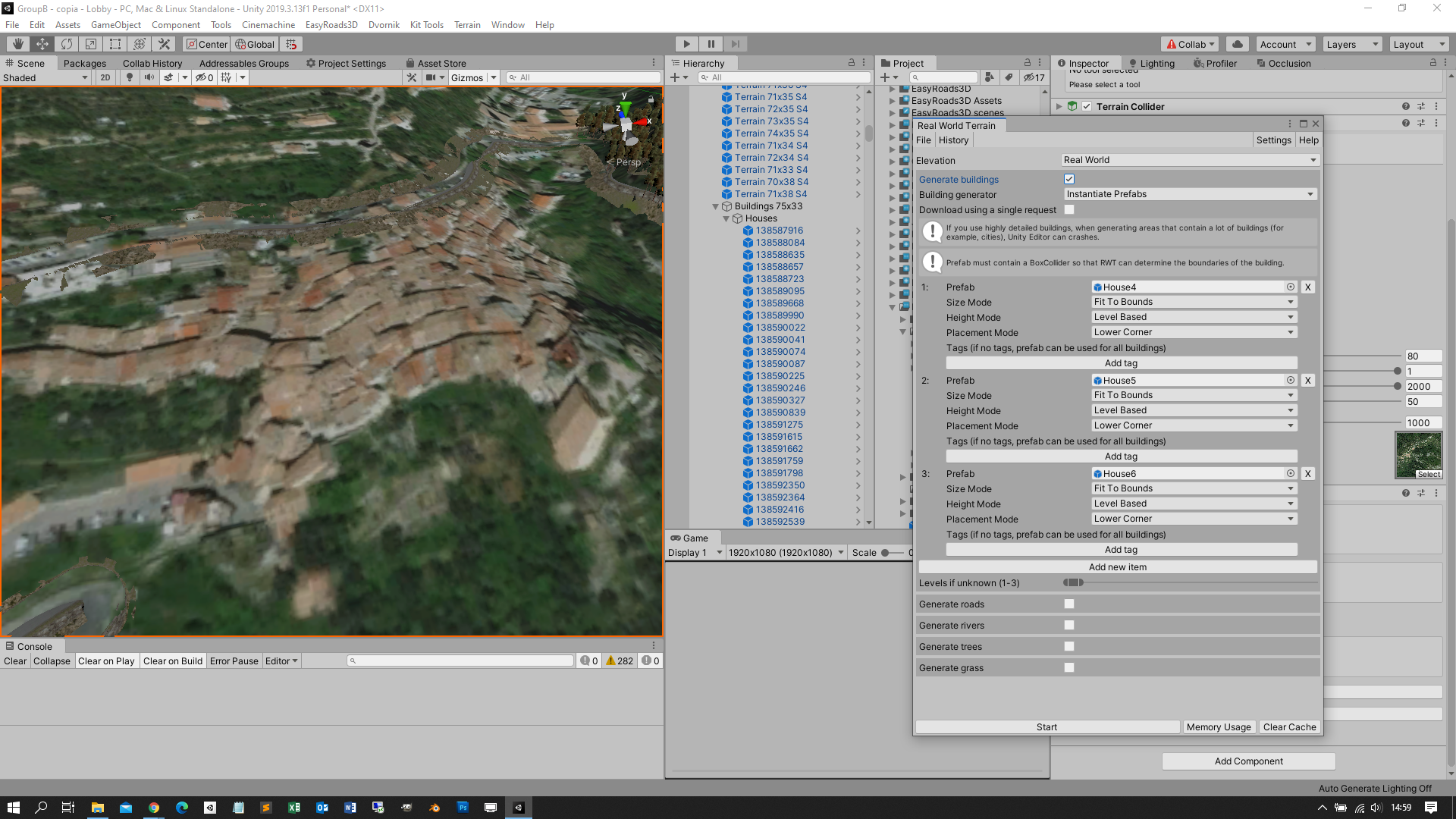This screenshot has width=1456, height=819.
Task: Remove prefab item 1 with X
Action: point(1308,287)
